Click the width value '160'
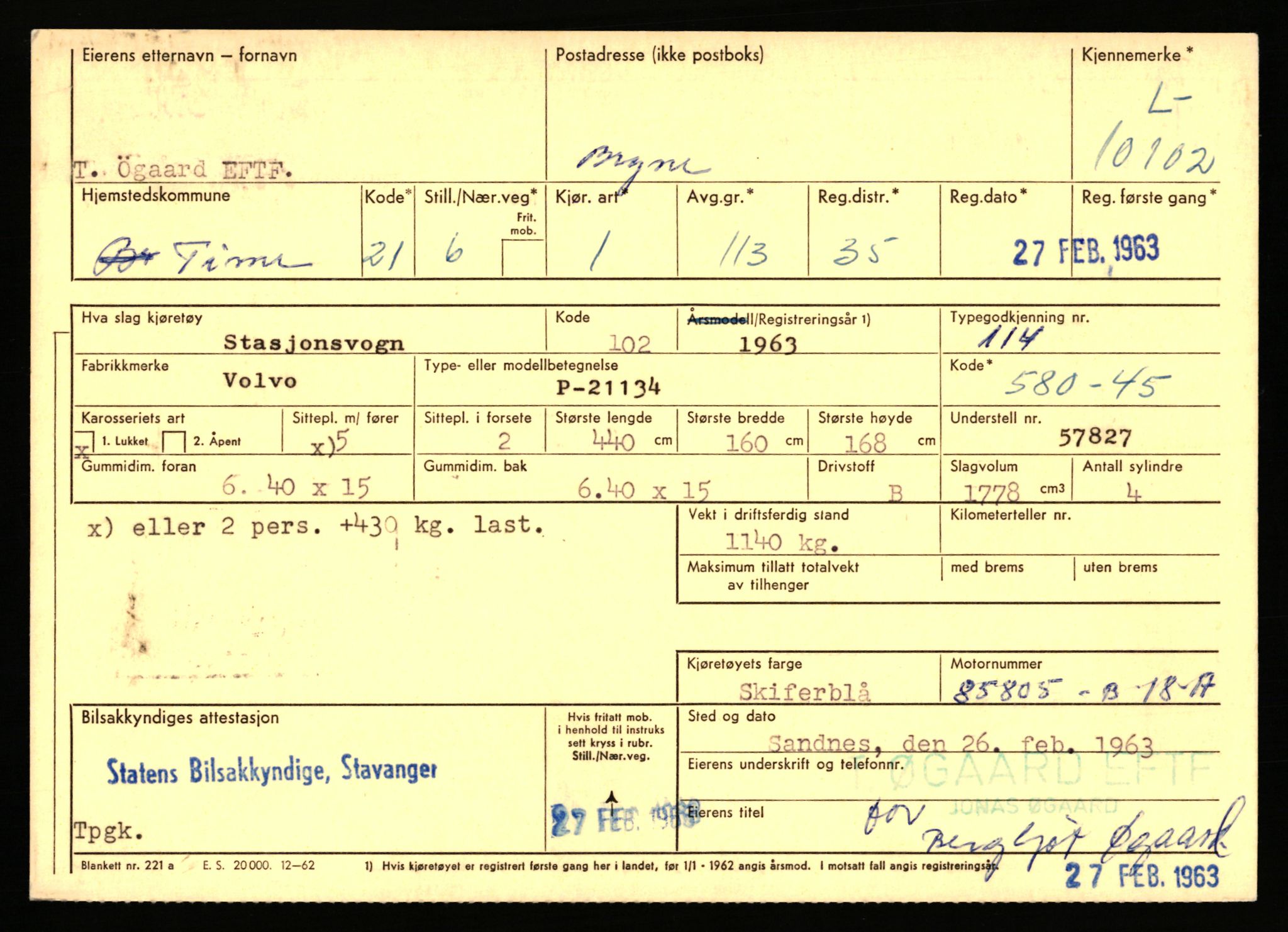 point(747,443)
